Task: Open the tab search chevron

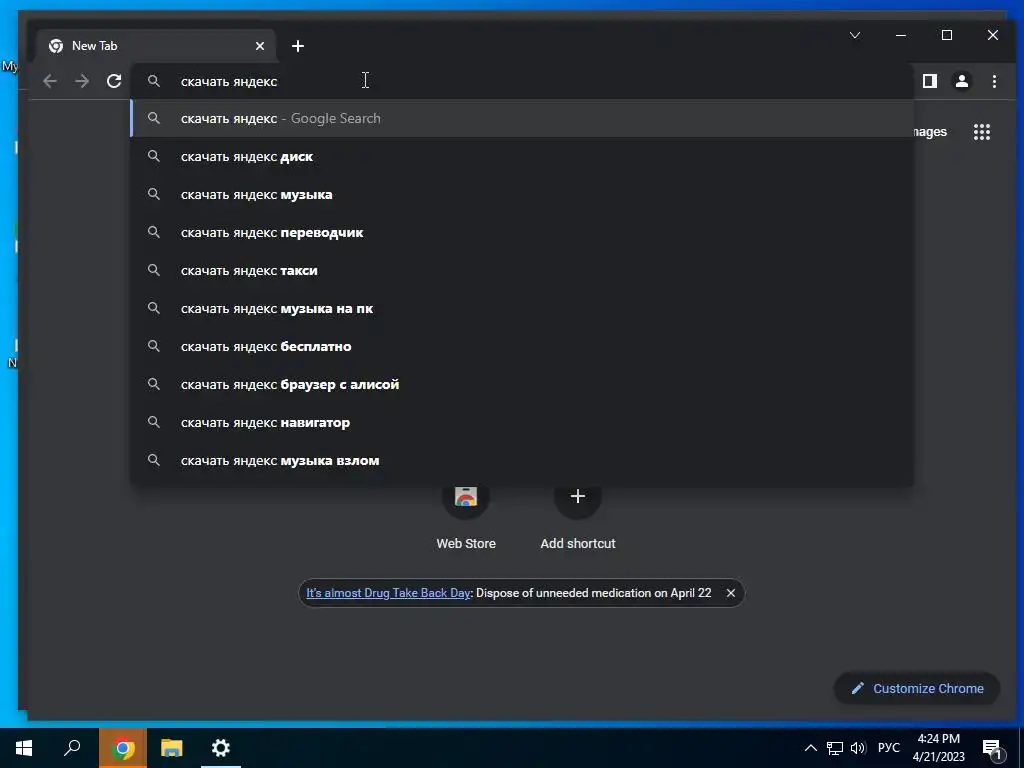Action: tap(855, 35)
